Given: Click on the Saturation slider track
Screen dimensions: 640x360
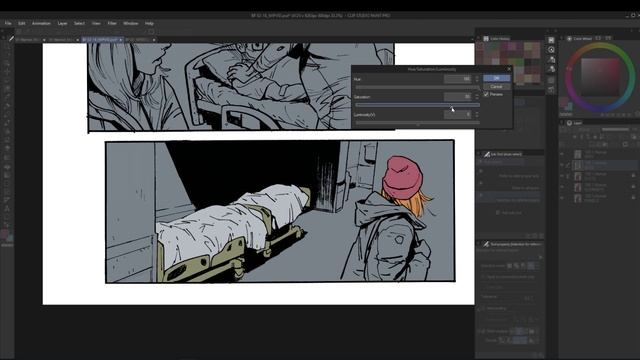Looking at the screenshot, I should (x=418, y=105).
